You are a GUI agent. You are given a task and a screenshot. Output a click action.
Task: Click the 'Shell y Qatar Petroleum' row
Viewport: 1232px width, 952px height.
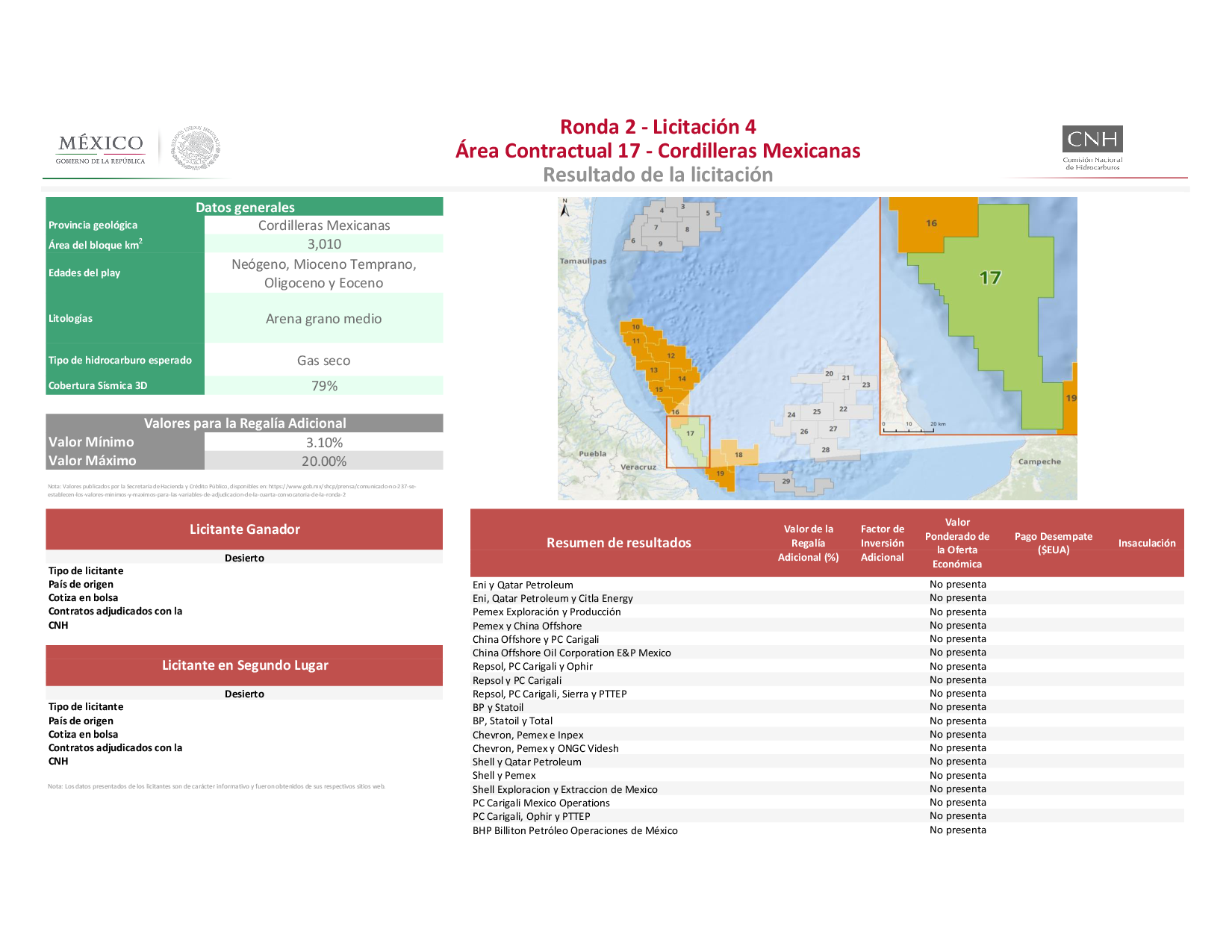pos(827,762)
